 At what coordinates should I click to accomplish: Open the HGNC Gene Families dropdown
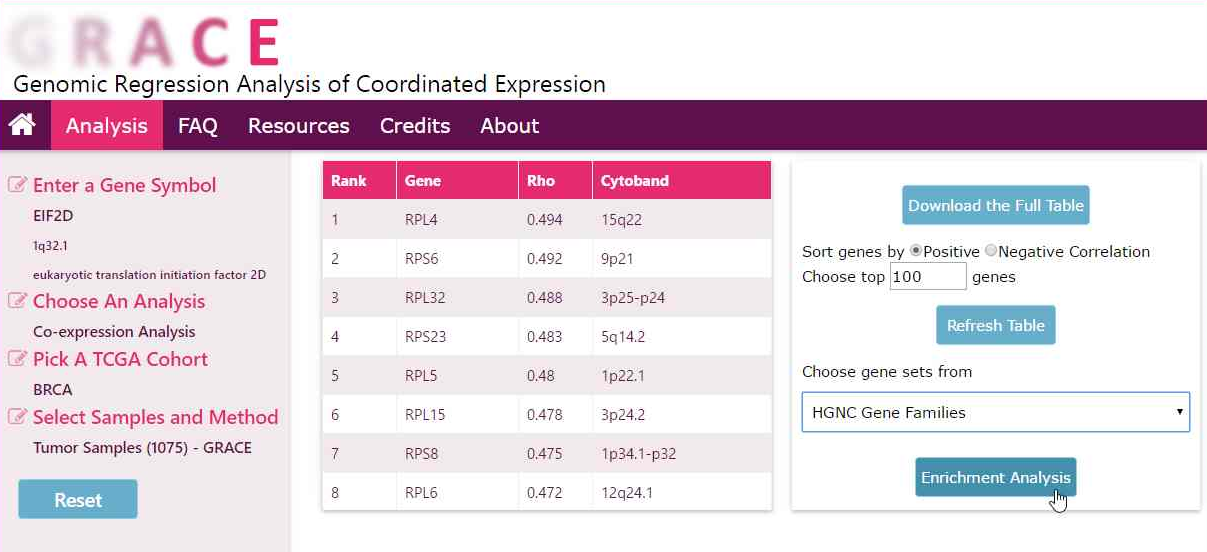tap(995, 412)
